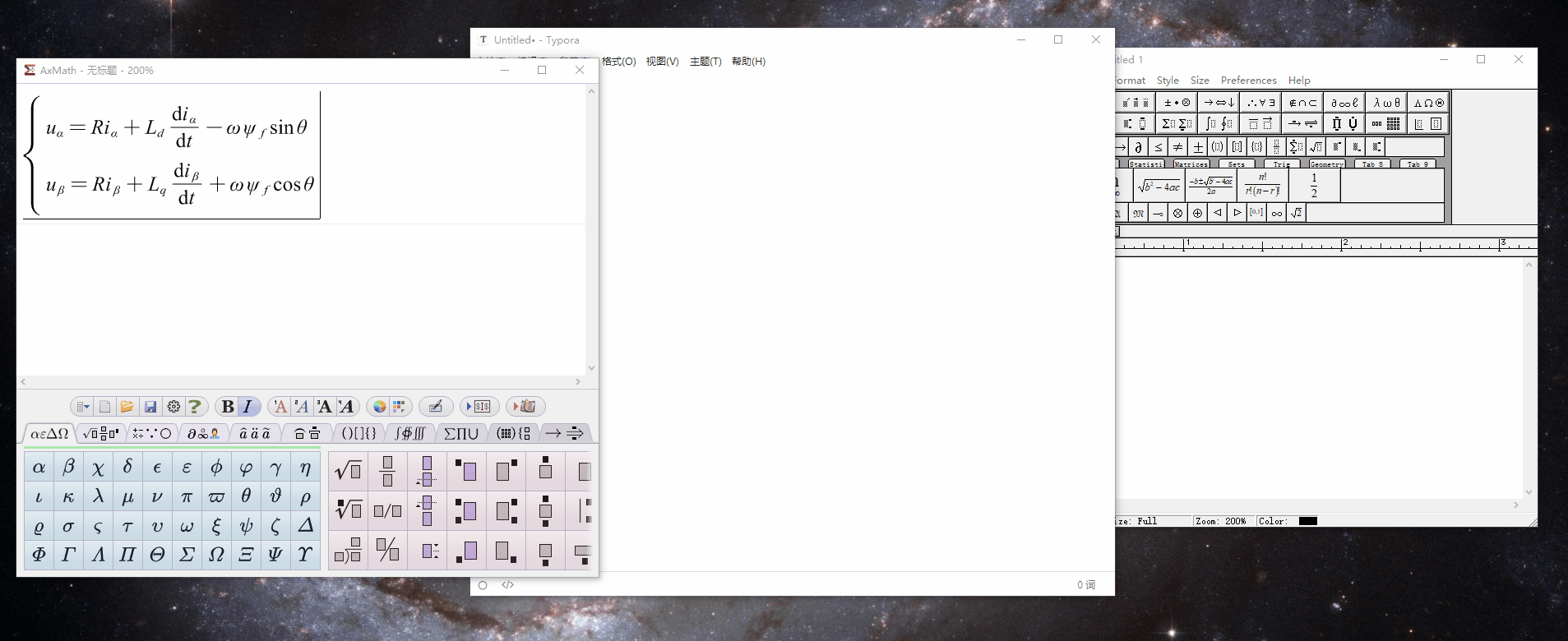Click the green question mark help icon

point(195,407)
